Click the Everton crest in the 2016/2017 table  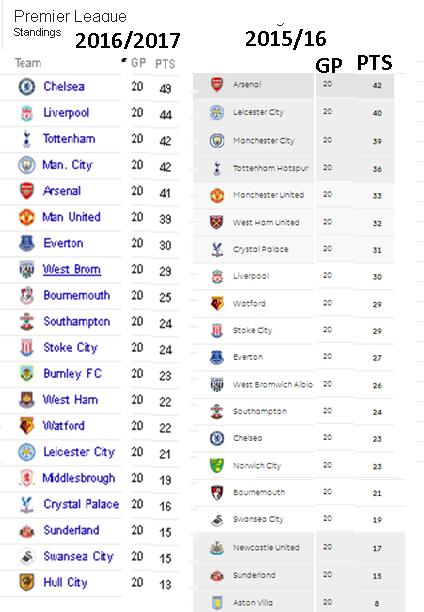point(27,243)
